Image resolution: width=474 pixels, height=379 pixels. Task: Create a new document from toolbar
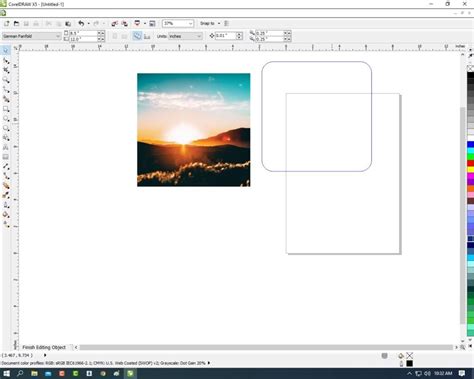6,23
